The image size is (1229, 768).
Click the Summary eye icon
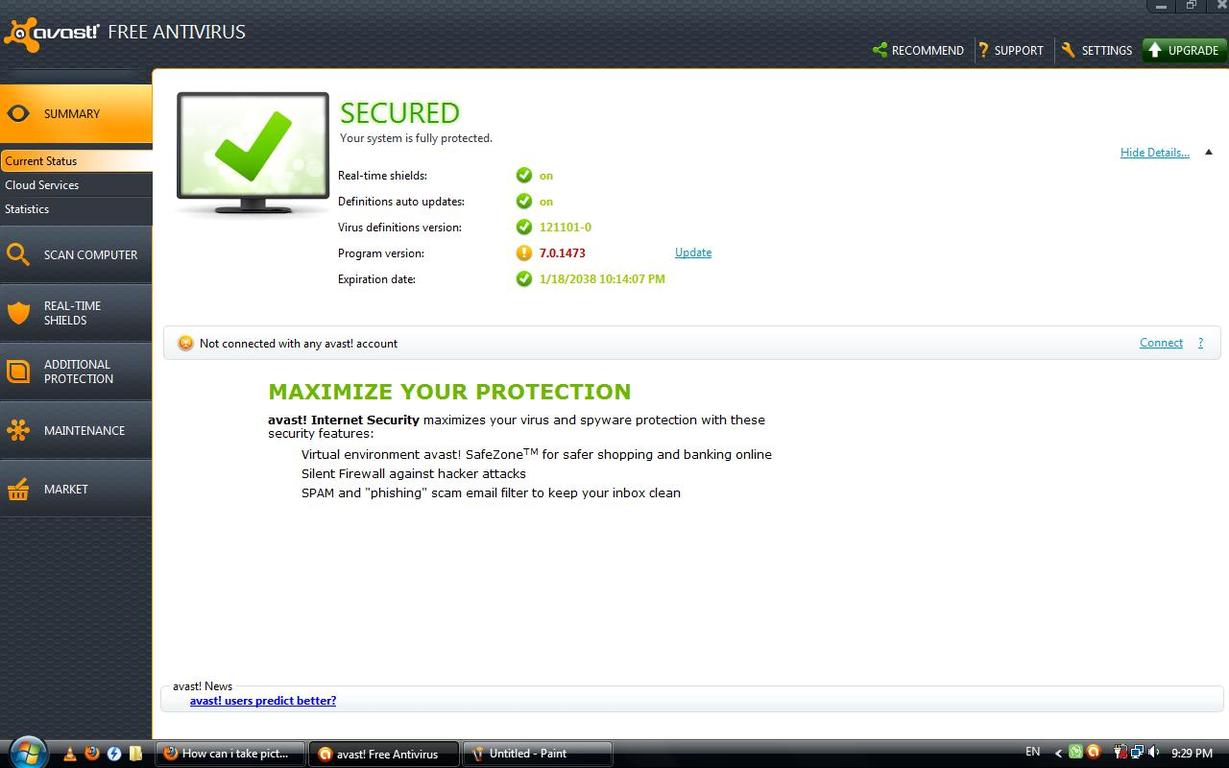[x=18, y=114]
